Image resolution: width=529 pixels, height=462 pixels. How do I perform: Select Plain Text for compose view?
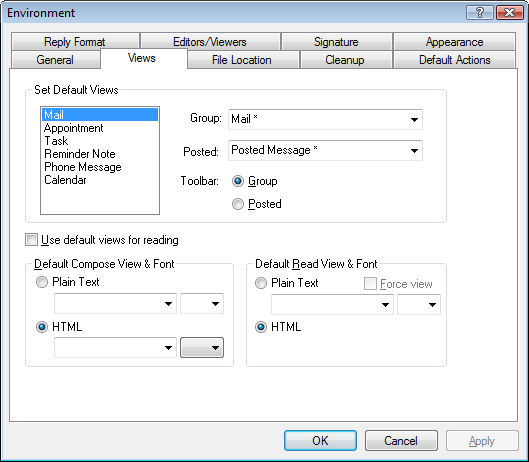(x=42, y=282)
